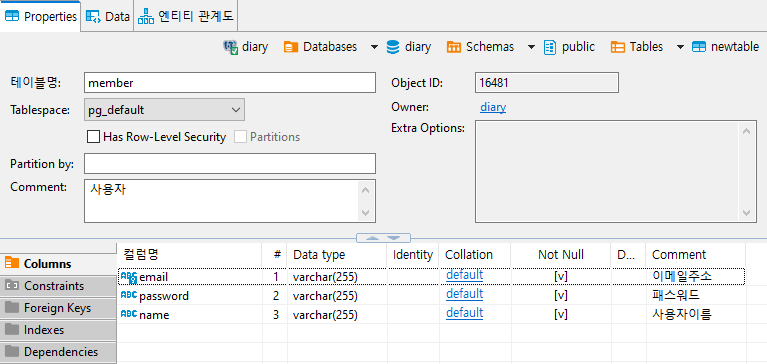767x364 pixels.
Task: Click the Foreign Keys folder icon
Action: [x=12, y=307]
